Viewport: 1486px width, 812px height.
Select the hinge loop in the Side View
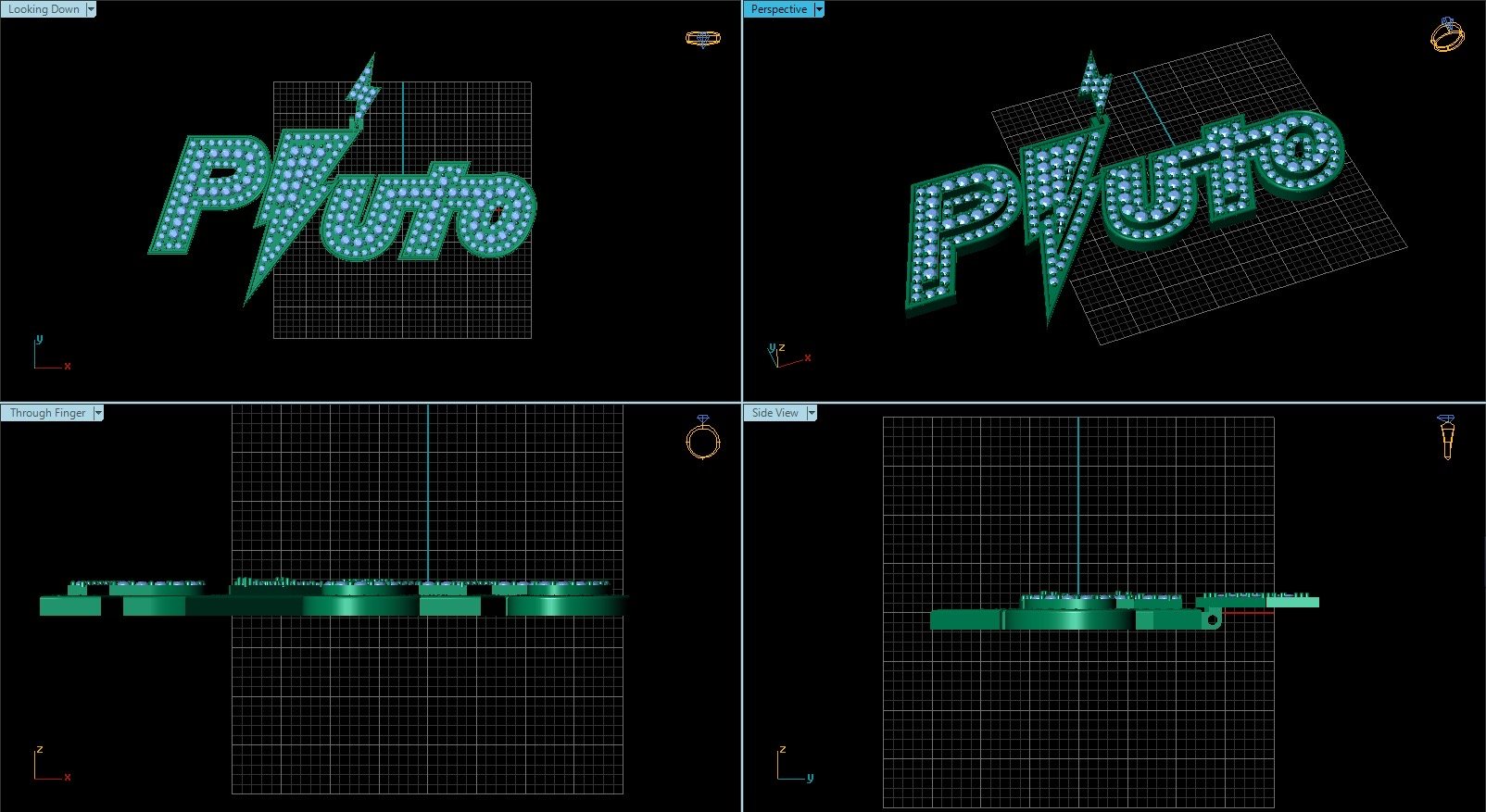[1212, 619]
